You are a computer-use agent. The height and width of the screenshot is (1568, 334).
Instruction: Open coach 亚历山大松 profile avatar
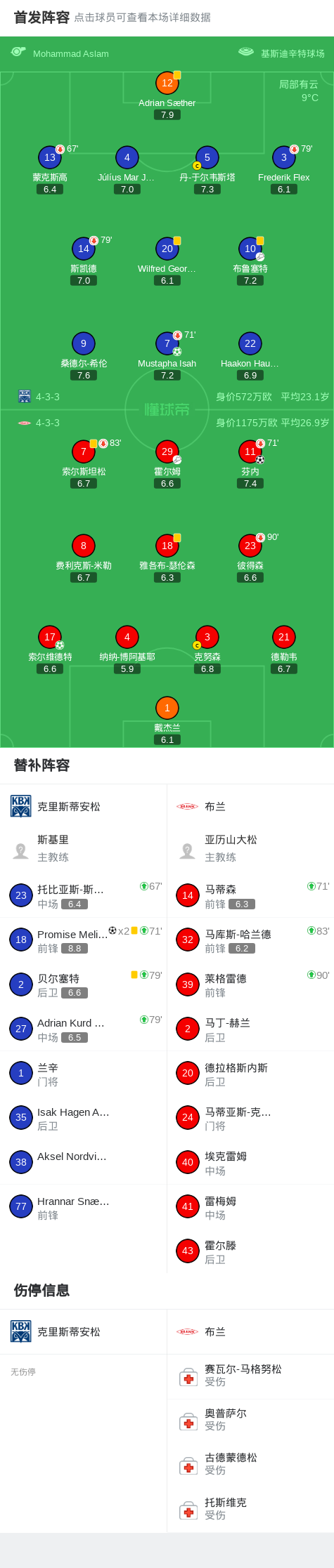pos(188,850)
